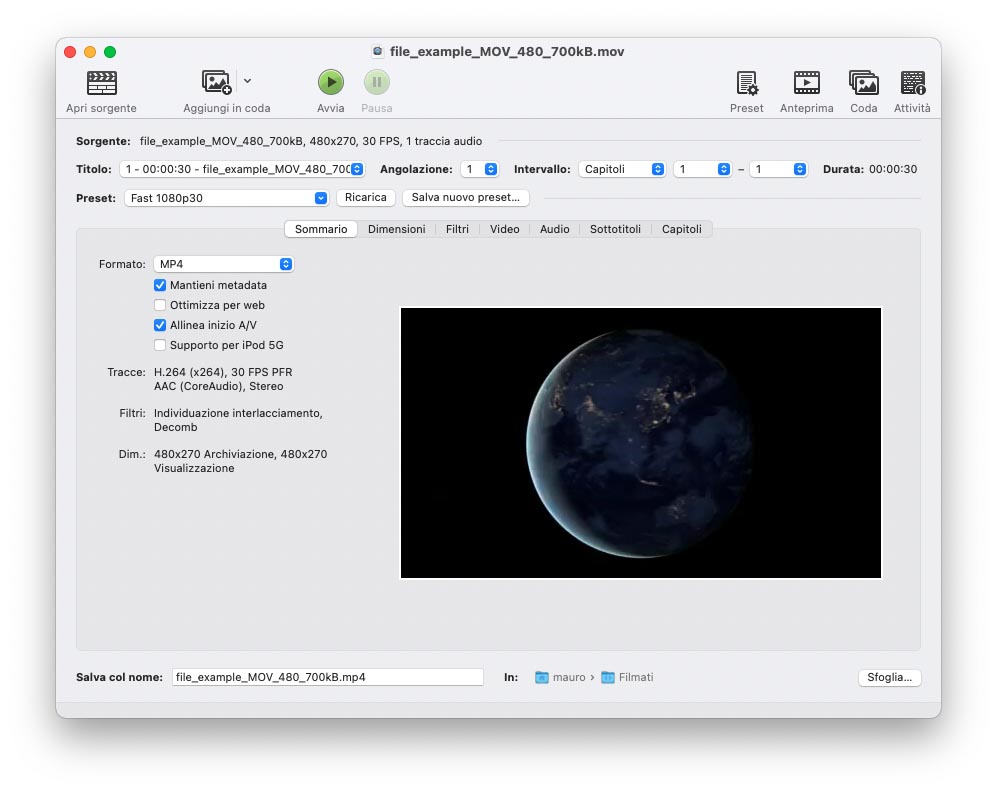Disable the Mantieni metadata checkbox
Screen dimensions: 997x792
(x=160, y=285)
